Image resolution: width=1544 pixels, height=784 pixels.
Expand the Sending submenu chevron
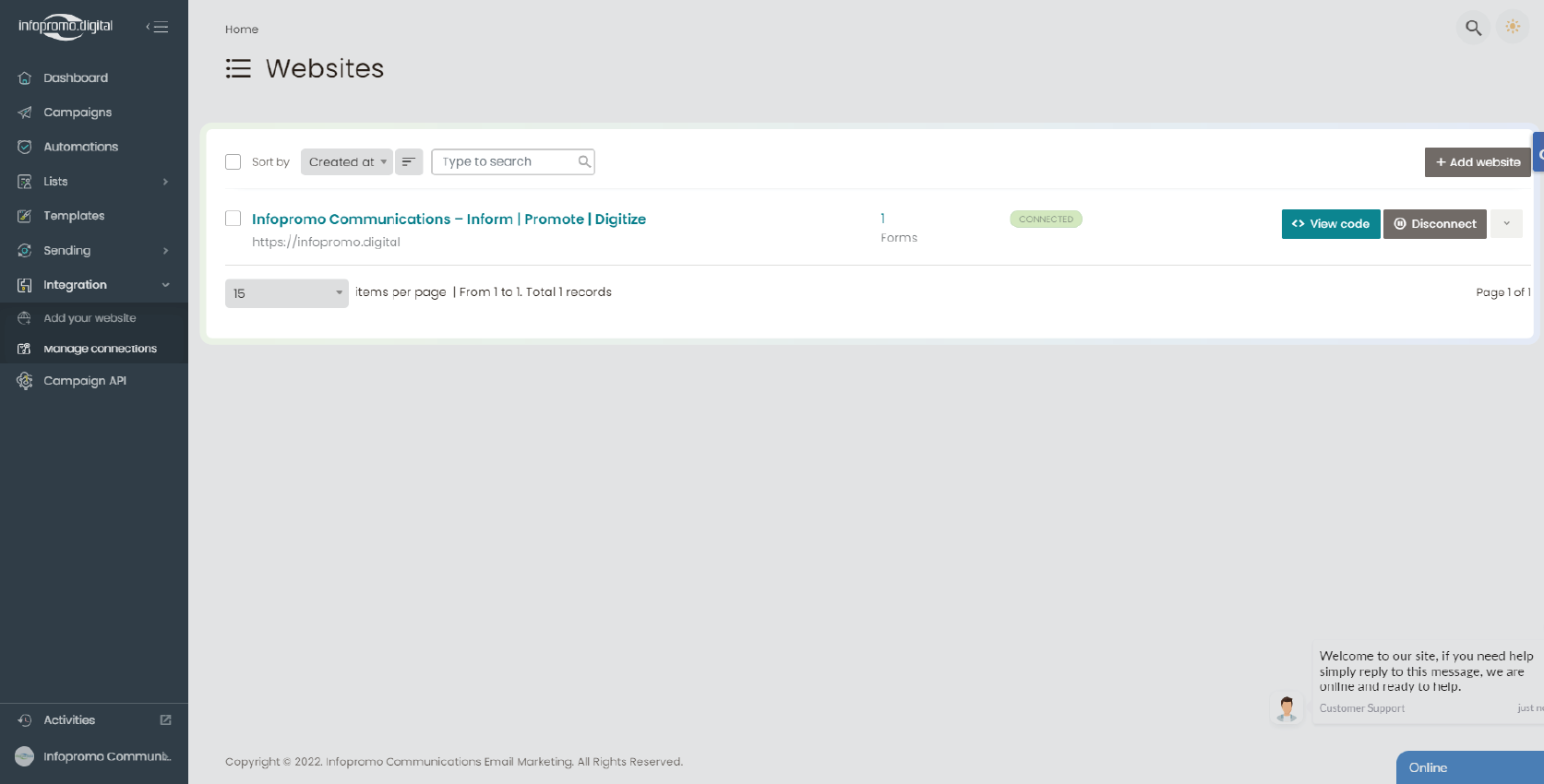[x=166, y=251]
